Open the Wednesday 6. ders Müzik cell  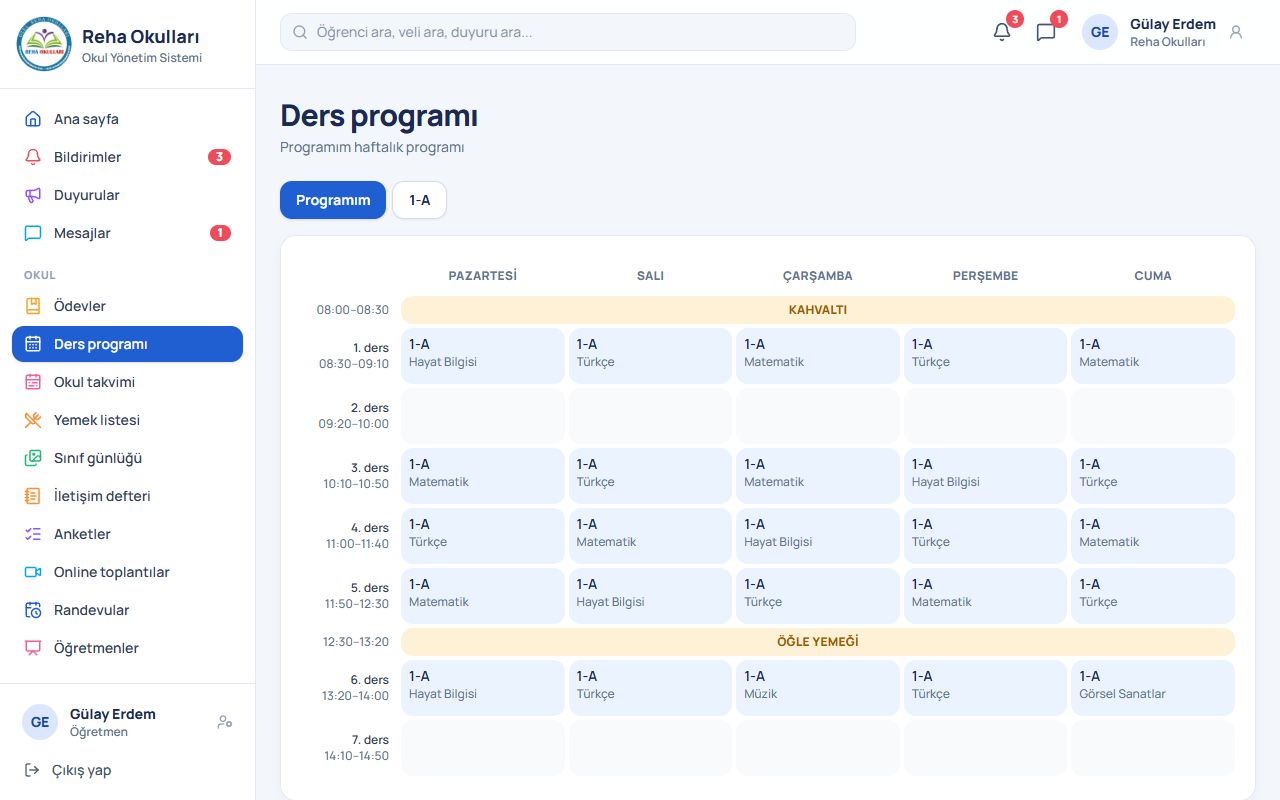pyautogui.click(x=818, y=688)
